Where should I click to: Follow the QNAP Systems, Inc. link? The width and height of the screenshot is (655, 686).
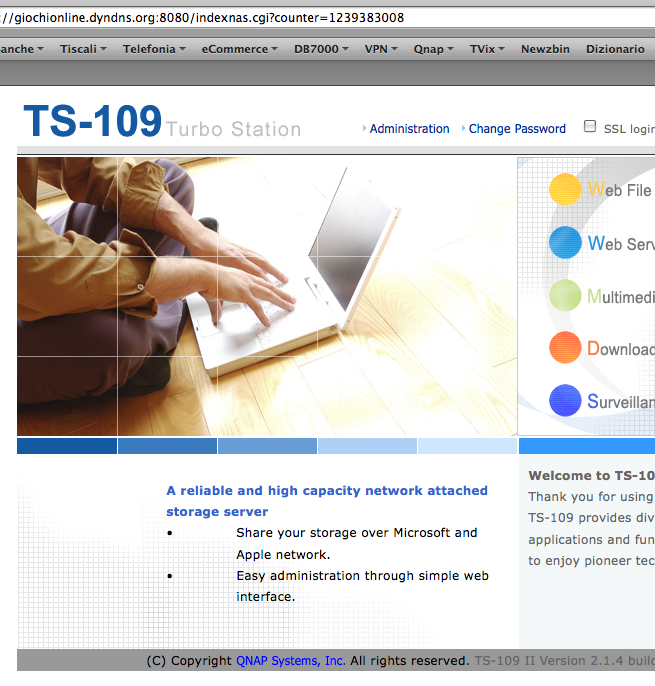(x=291, y=661)
